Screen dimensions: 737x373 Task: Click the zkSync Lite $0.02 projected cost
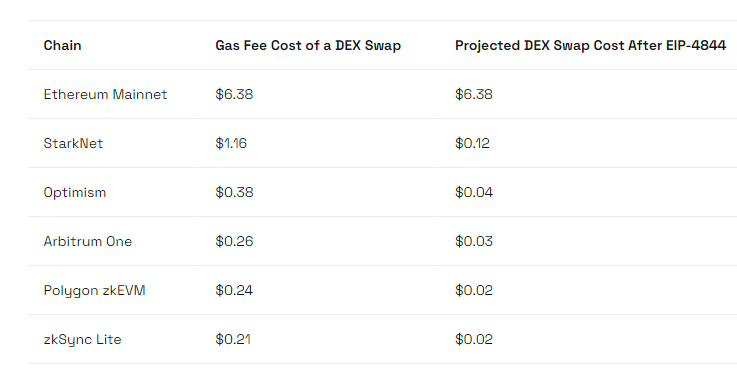pyautogui.click(x=474, y=340)
